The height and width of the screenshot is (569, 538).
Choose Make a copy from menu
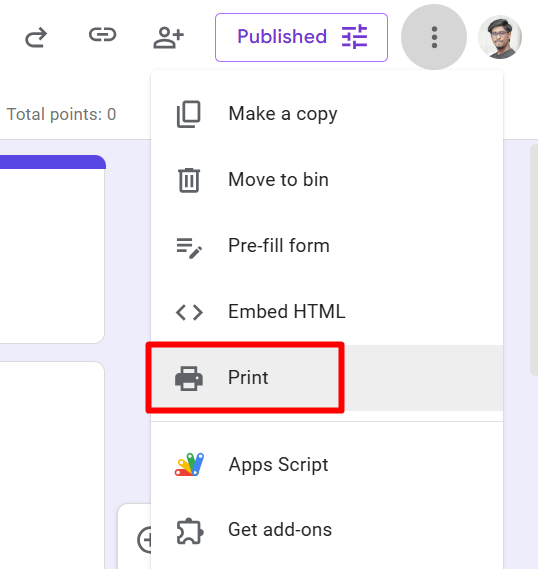[x=327, y=114]
